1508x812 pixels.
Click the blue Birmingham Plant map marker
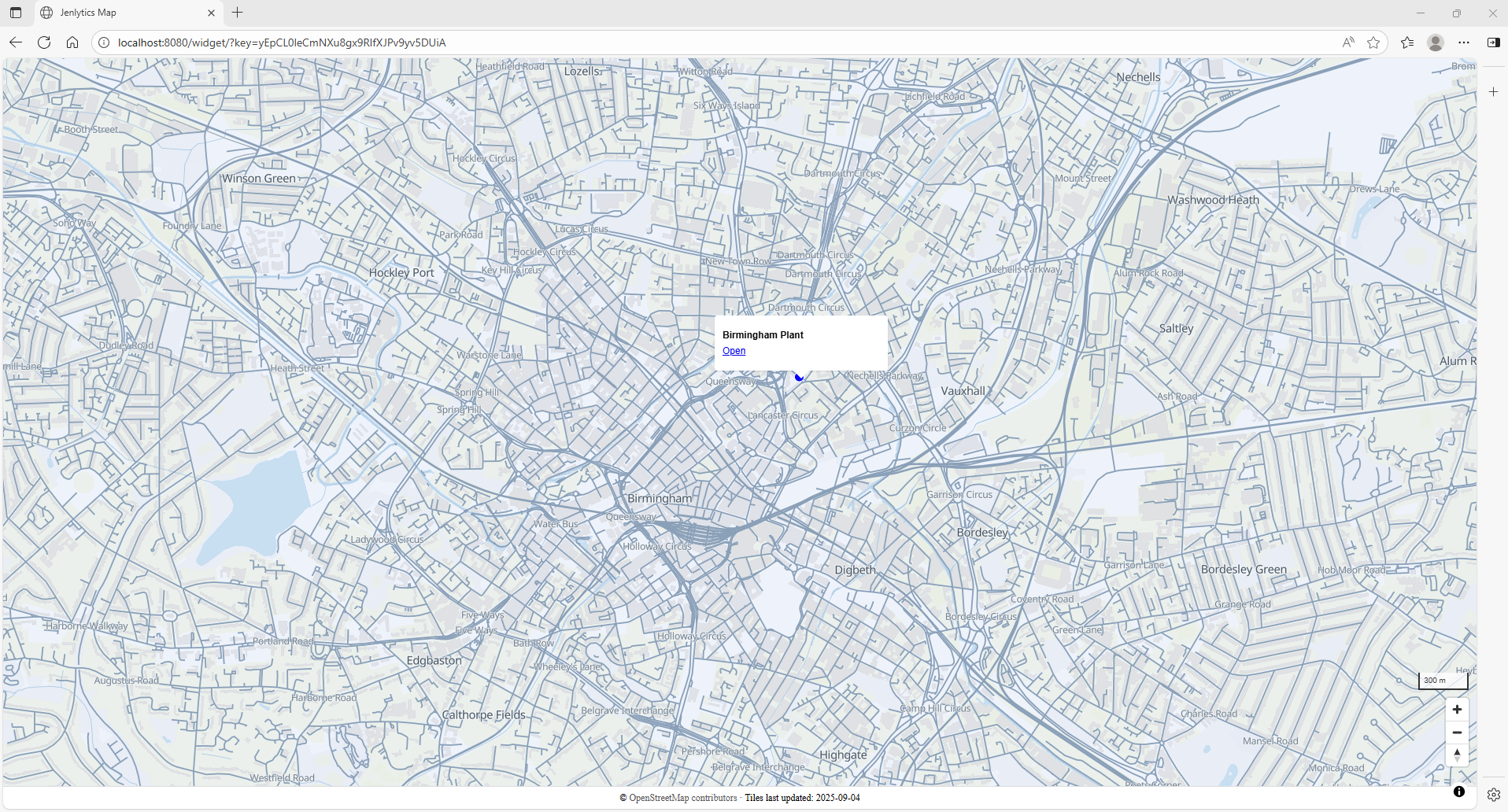[799, 378]
